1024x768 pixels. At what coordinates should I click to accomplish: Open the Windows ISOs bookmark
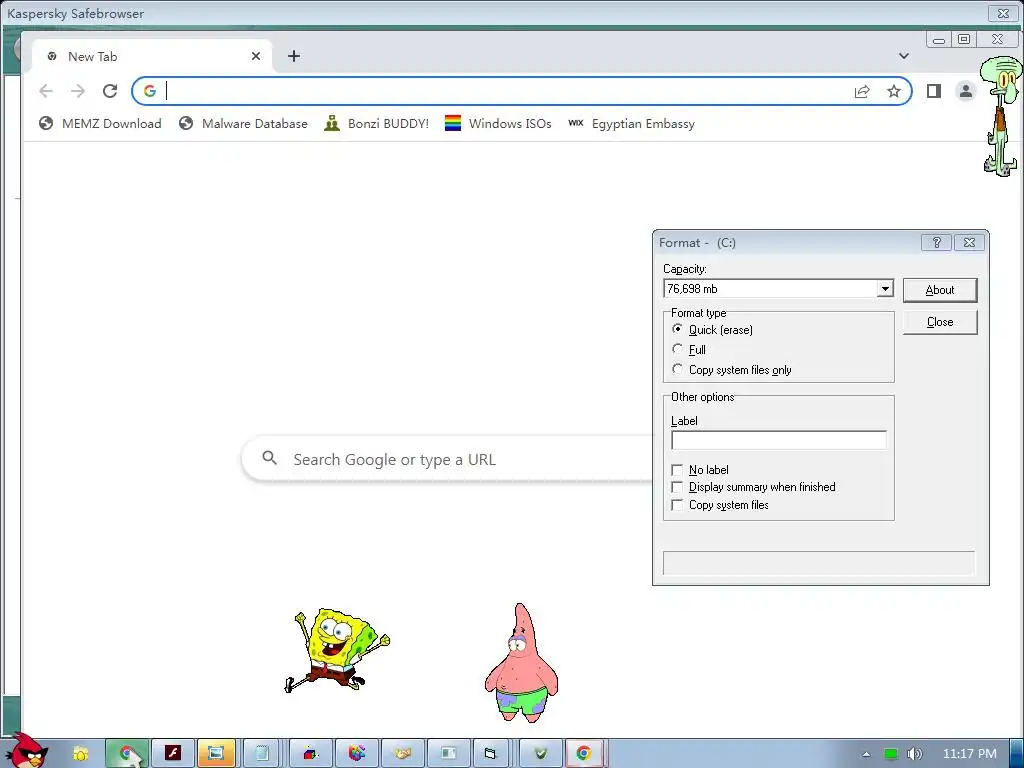498,123
